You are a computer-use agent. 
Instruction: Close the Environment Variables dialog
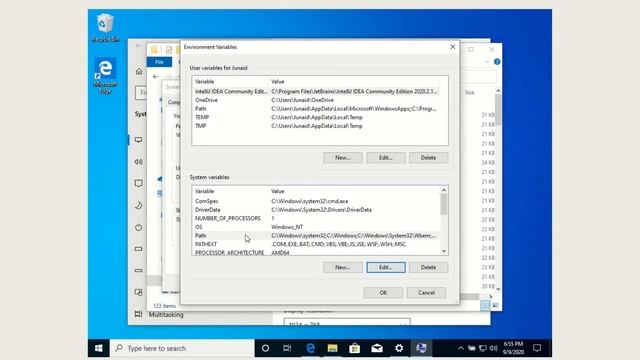pyautogui.click(x=452, y=47)
